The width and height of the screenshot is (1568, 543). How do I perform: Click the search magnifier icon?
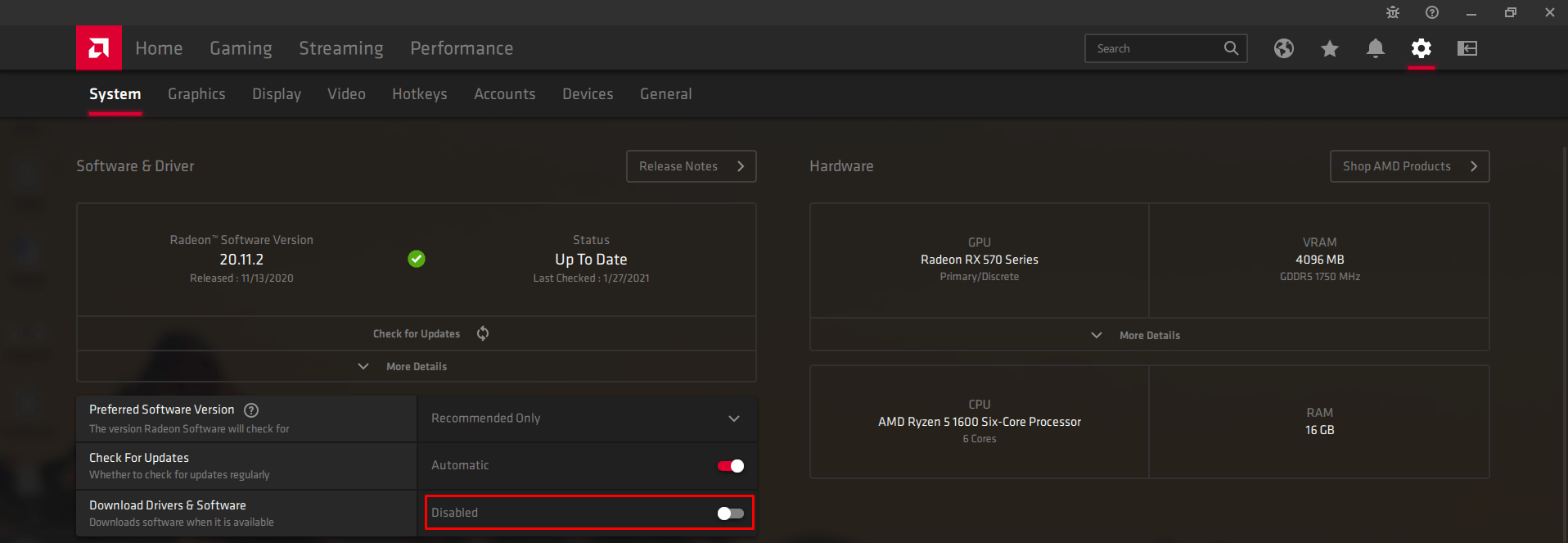[x=1231, y=48]
